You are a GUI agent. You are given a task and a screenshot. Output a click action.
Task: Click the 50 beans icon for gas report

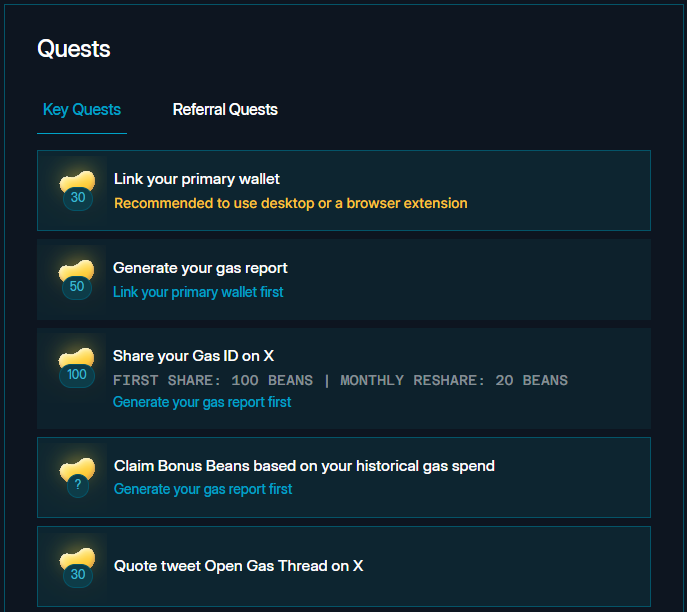click(77, 278)
